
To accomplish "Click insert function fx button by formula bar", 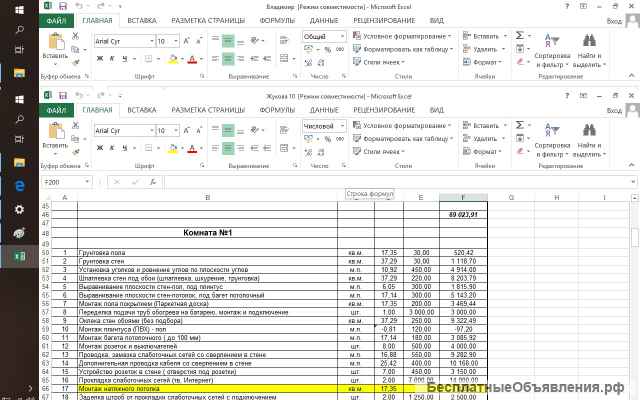I will coord(152,182).
